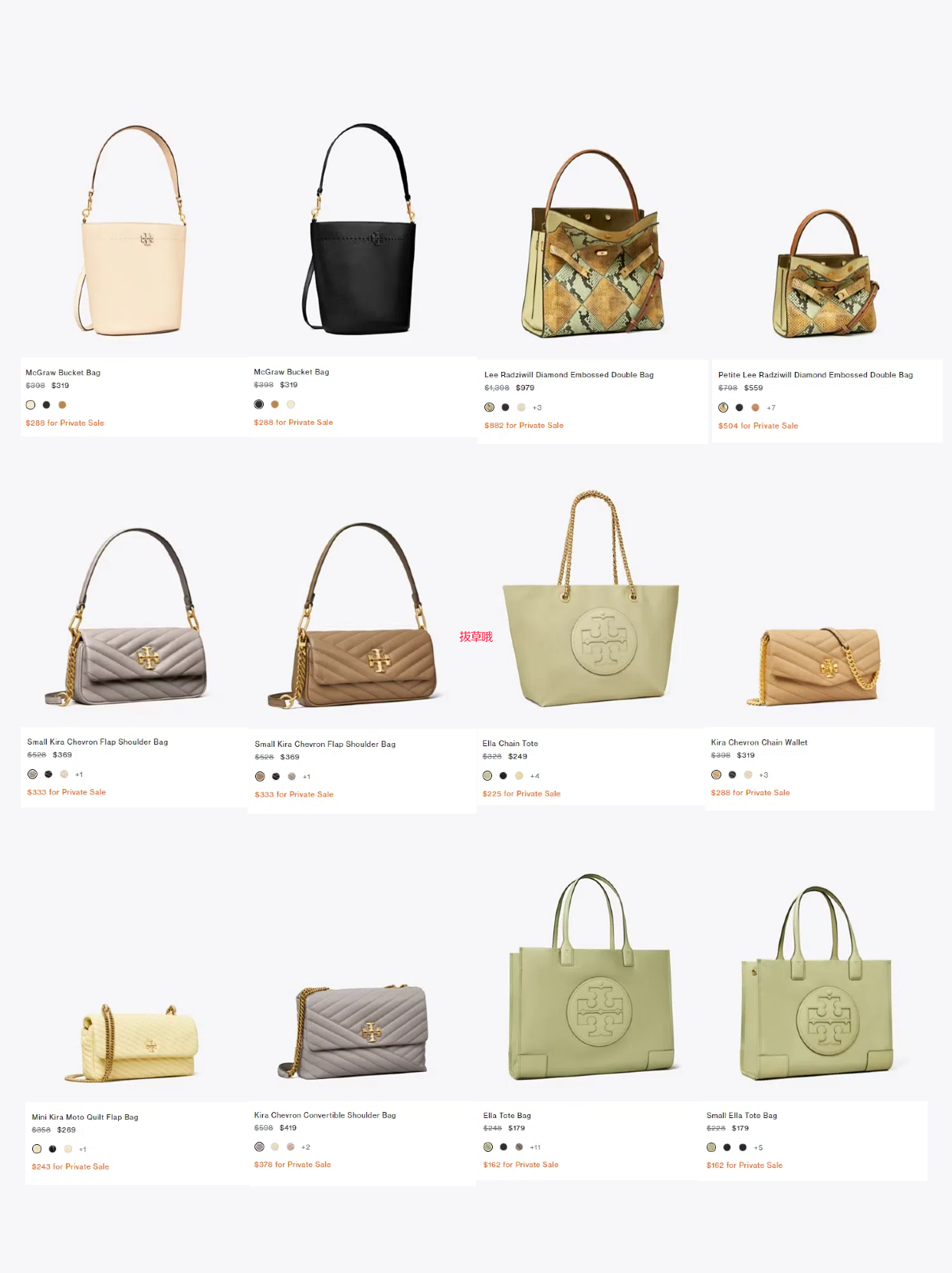Open the Kira Chevron Chain Wallet image
Viewport: 952px width, 1273px height.
point(818,665)
